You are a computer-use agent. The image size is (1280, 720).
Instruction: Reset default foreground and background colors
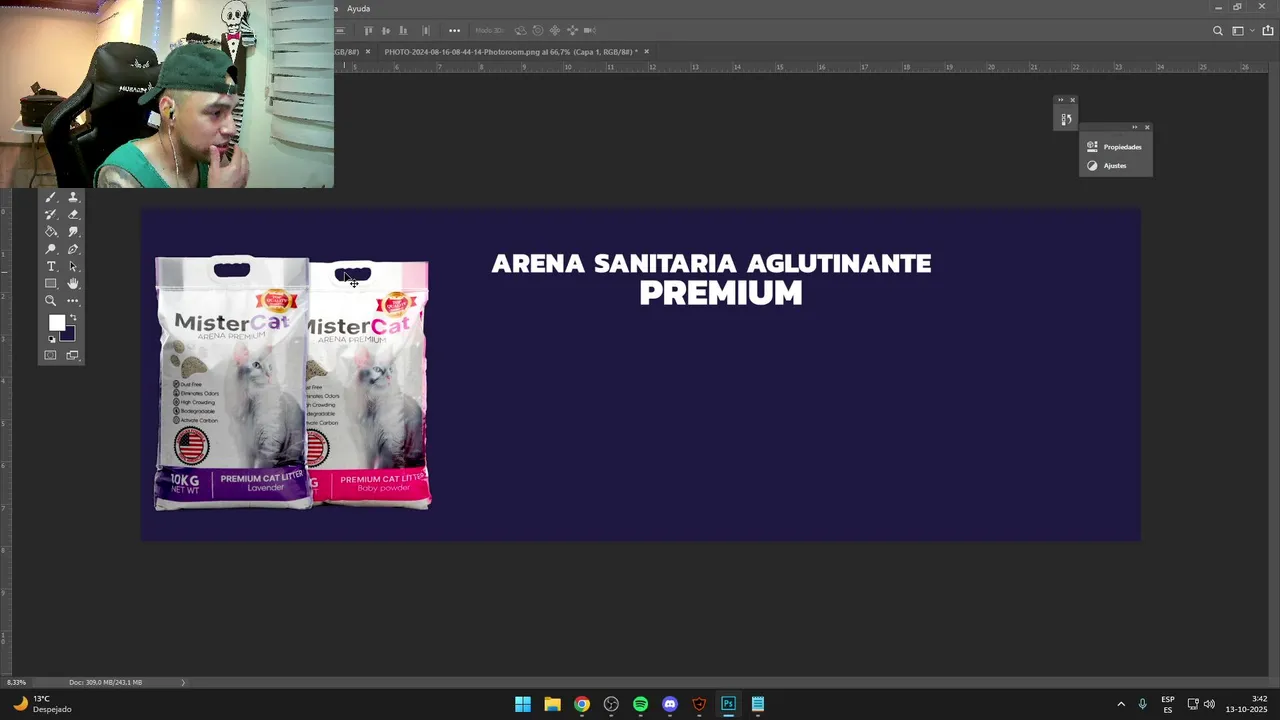(52, 339)
